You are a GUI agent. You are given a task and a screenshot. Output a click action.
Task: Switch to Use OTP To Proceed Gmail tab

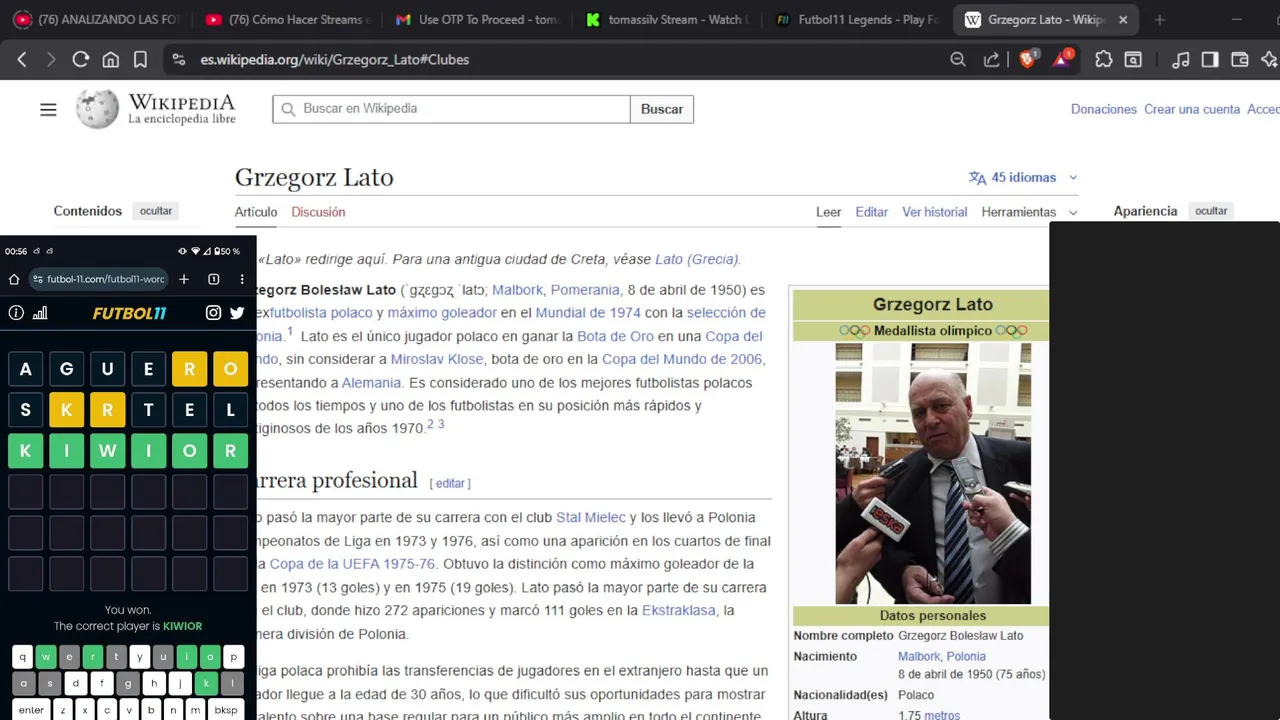(x=476, y=19)
